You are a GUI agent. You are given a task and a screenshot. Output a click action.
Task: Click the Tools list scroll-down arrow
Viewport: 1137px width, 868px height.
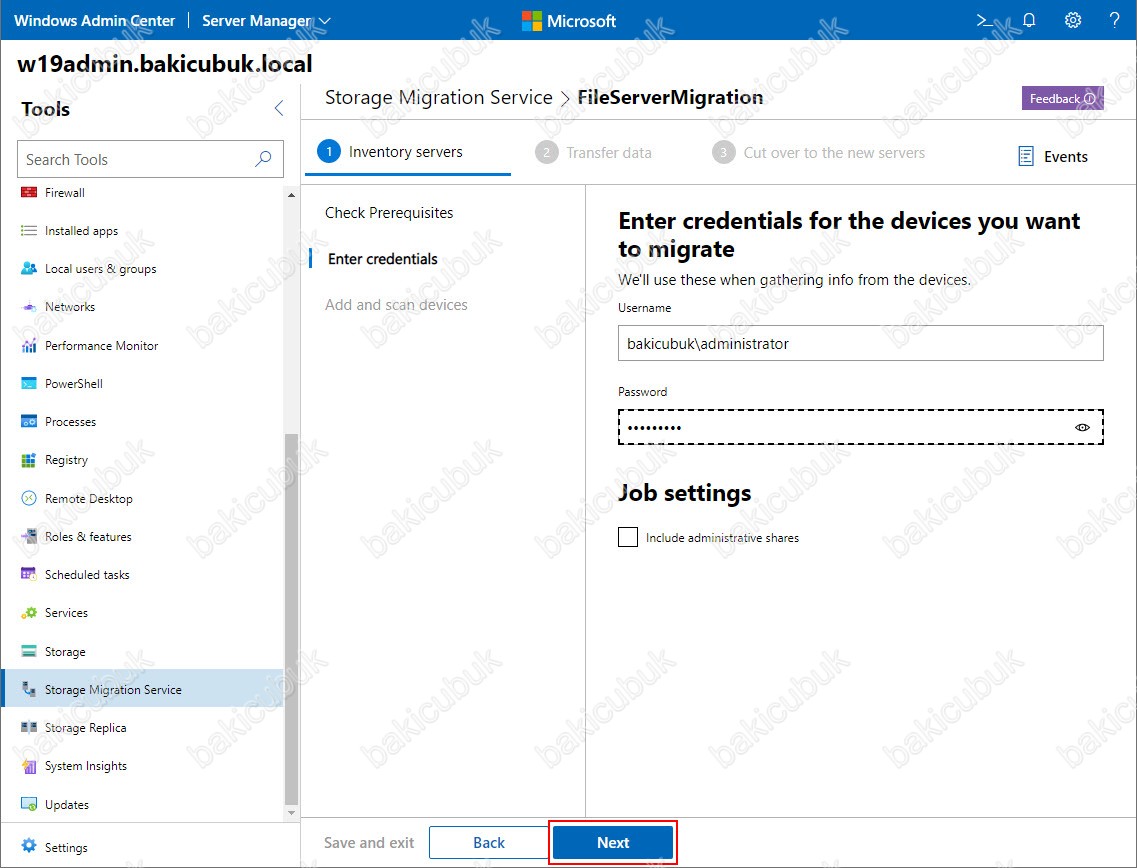(x=291, y=813)
